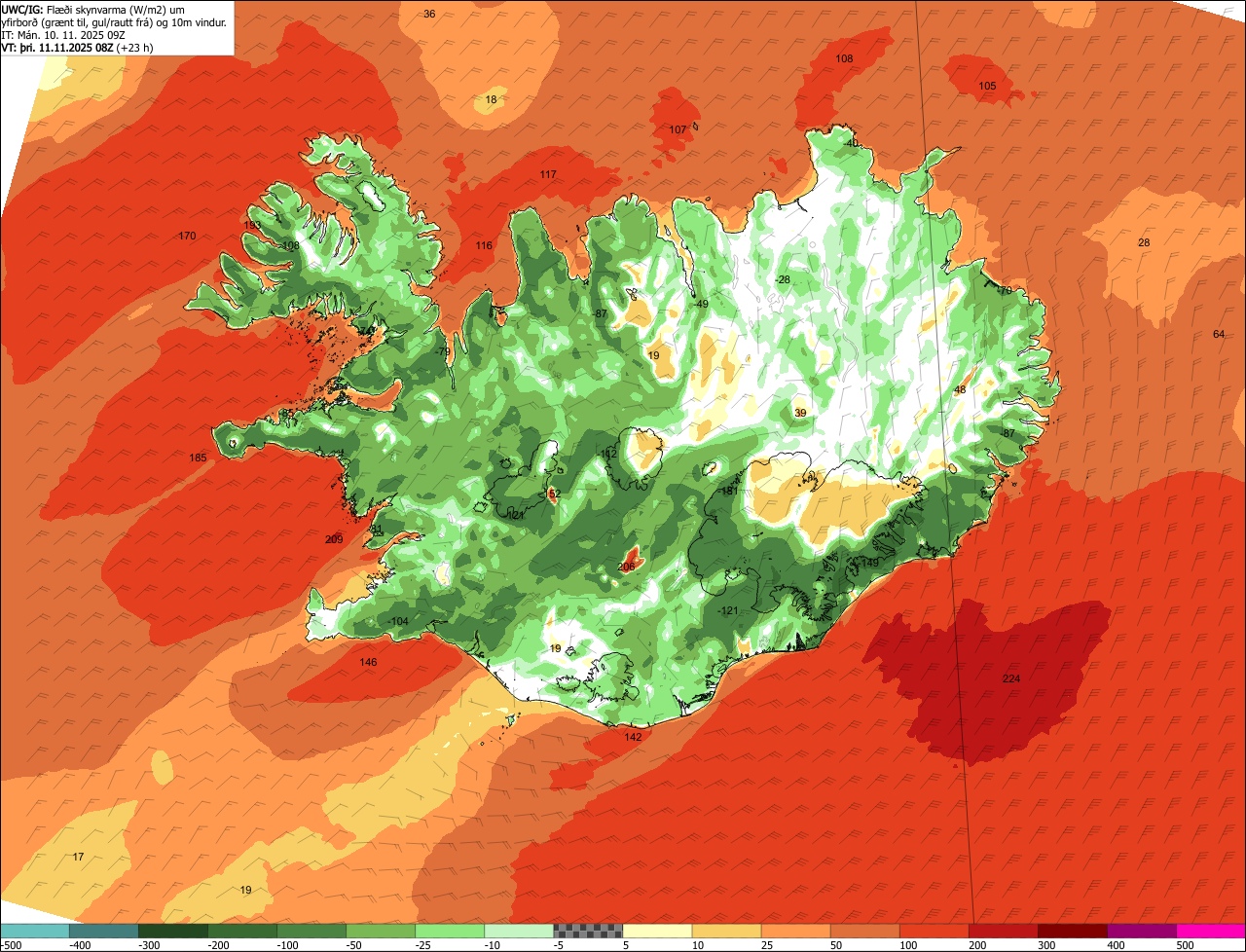Click the '-87' value in north Iceland

[600, 313]
